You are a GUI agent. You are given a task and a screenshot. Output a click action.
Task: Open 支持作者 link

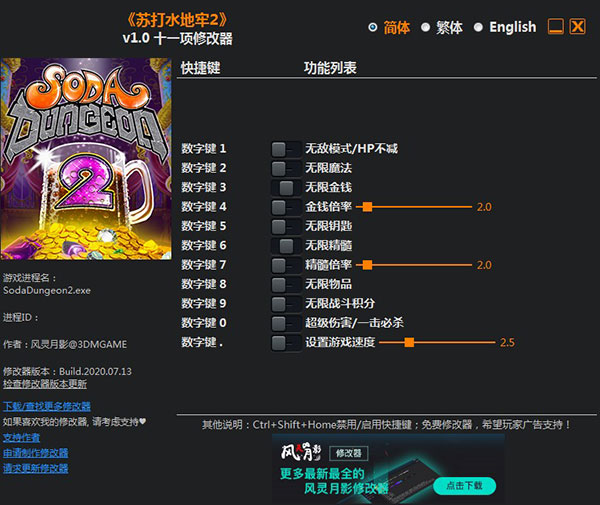pyautogui.click(x=21, y=437)
